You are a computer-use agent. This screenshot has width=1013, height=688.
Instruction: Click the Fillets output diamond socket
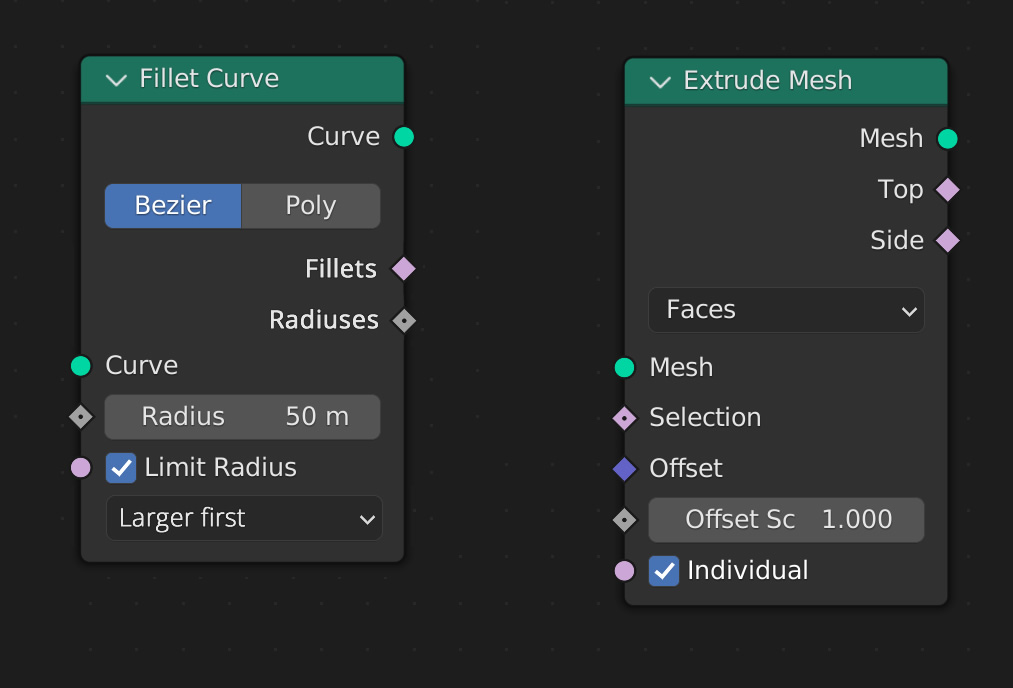(x=404, y=269)
